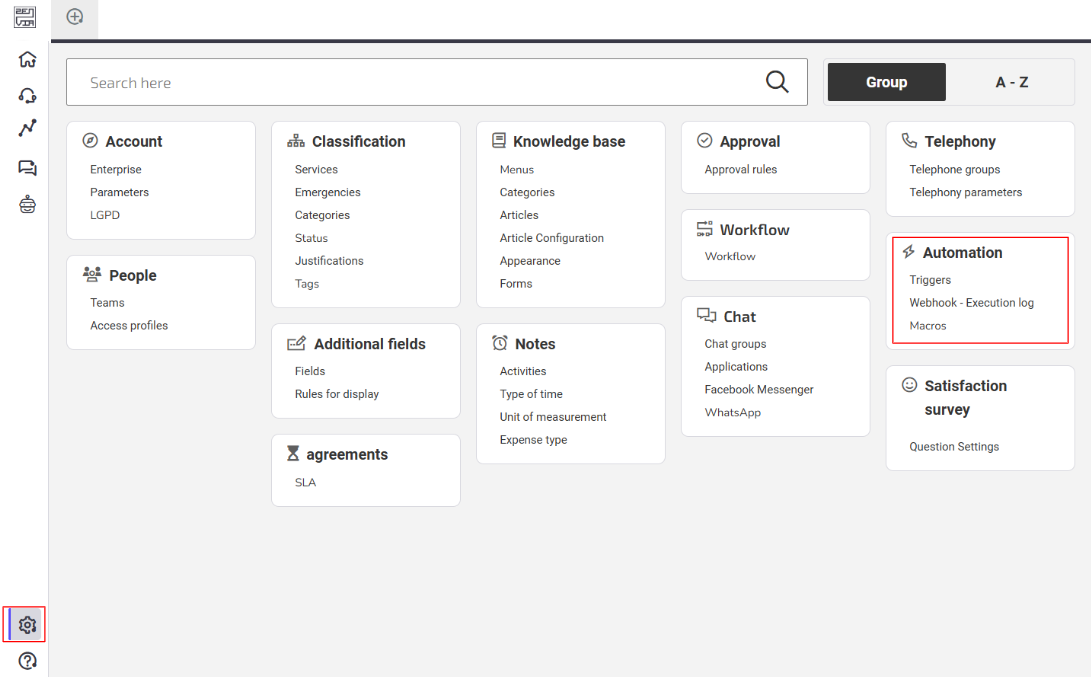
Task: Open the chat messages sidebar icon
Action: pyautogui.click(x=27, y=168)
